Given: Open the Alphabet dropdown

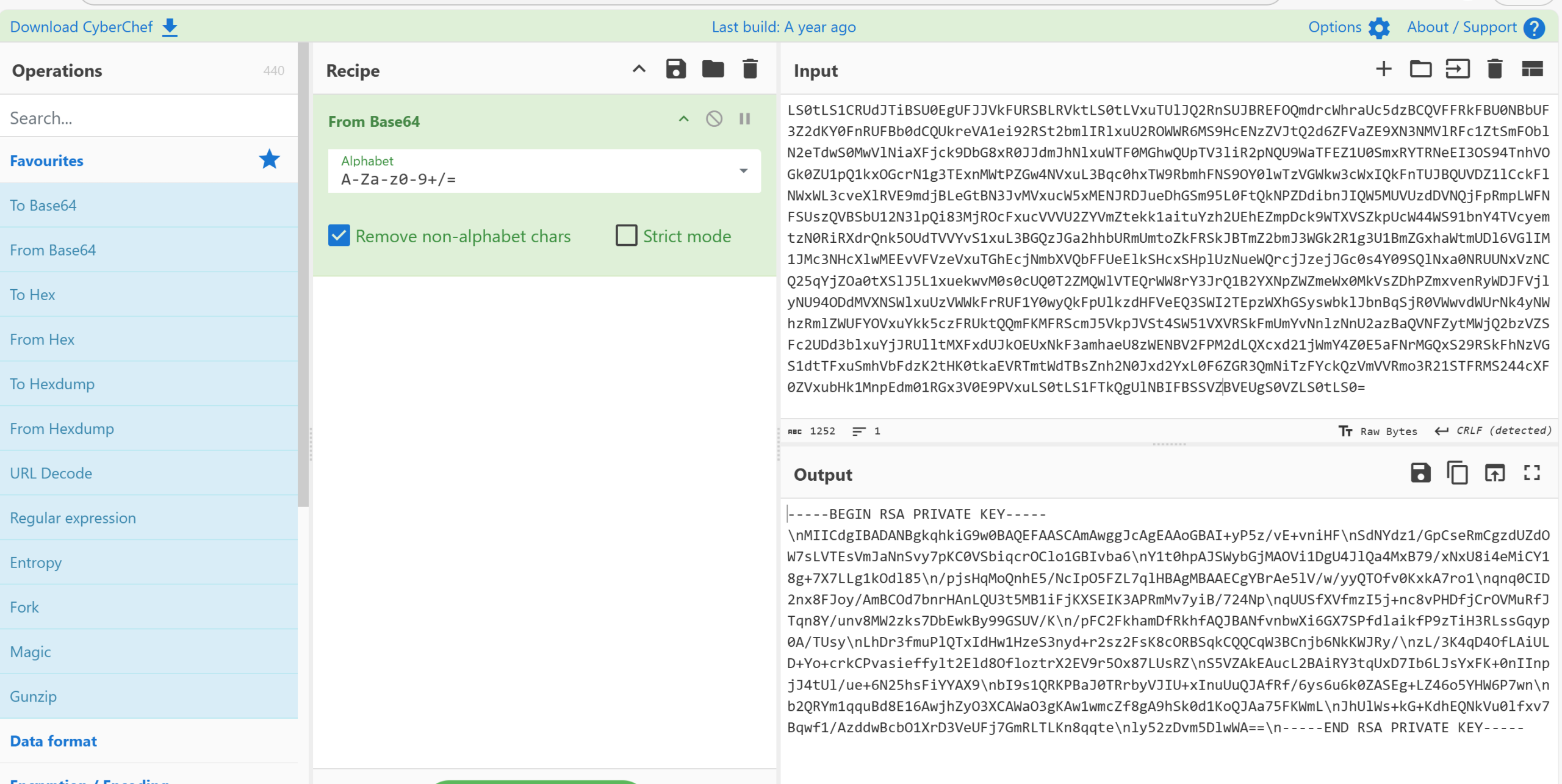Looking at the screenshot, I should (x=743, y=171).
